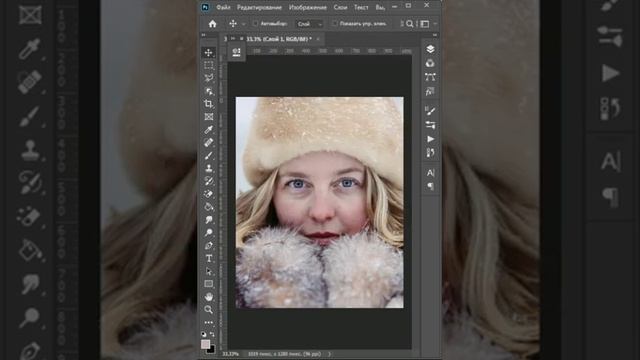Select the Brush tool
Screen dimensions: 640x360
pyautogui.click(x=209, y=156)
